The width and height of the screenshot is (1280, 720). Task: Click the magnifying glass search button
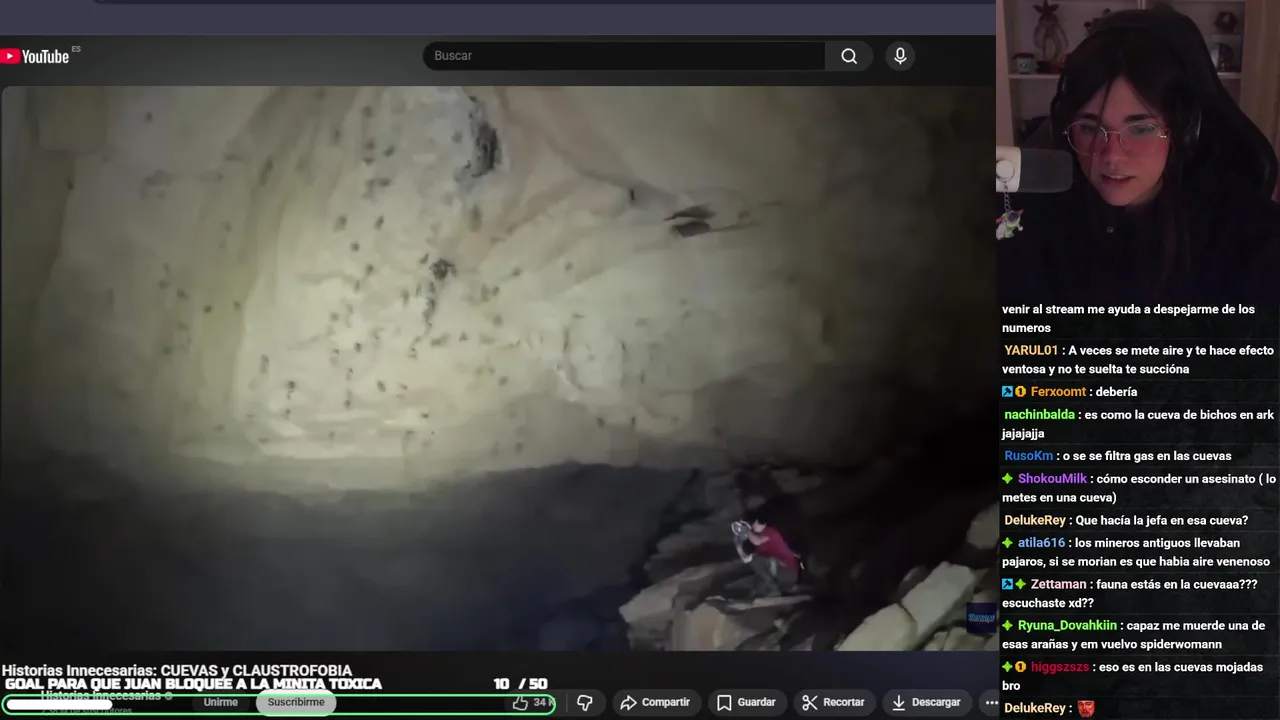(849, 56)
